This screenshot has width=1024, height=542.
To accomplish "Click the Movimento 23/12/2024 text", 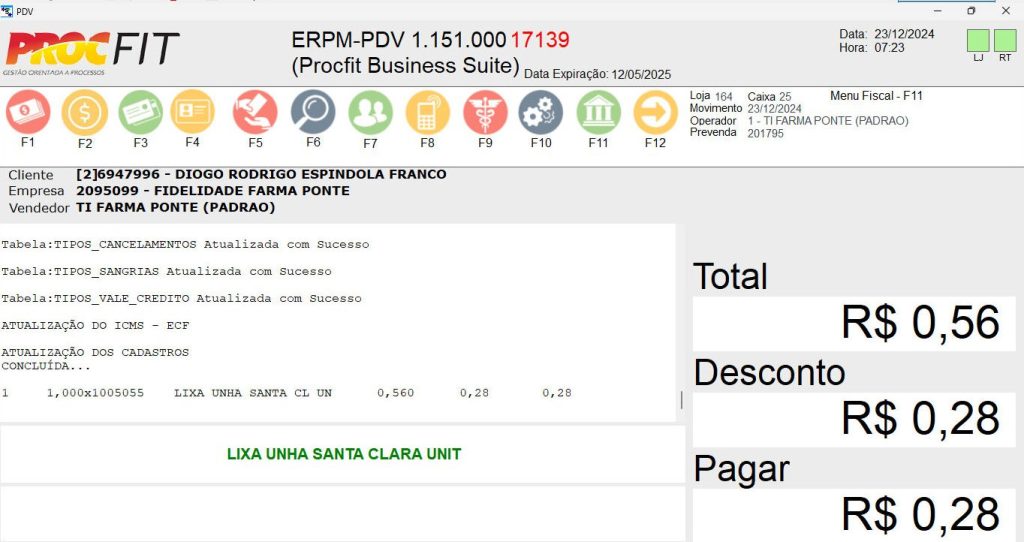I will point(746,108).
